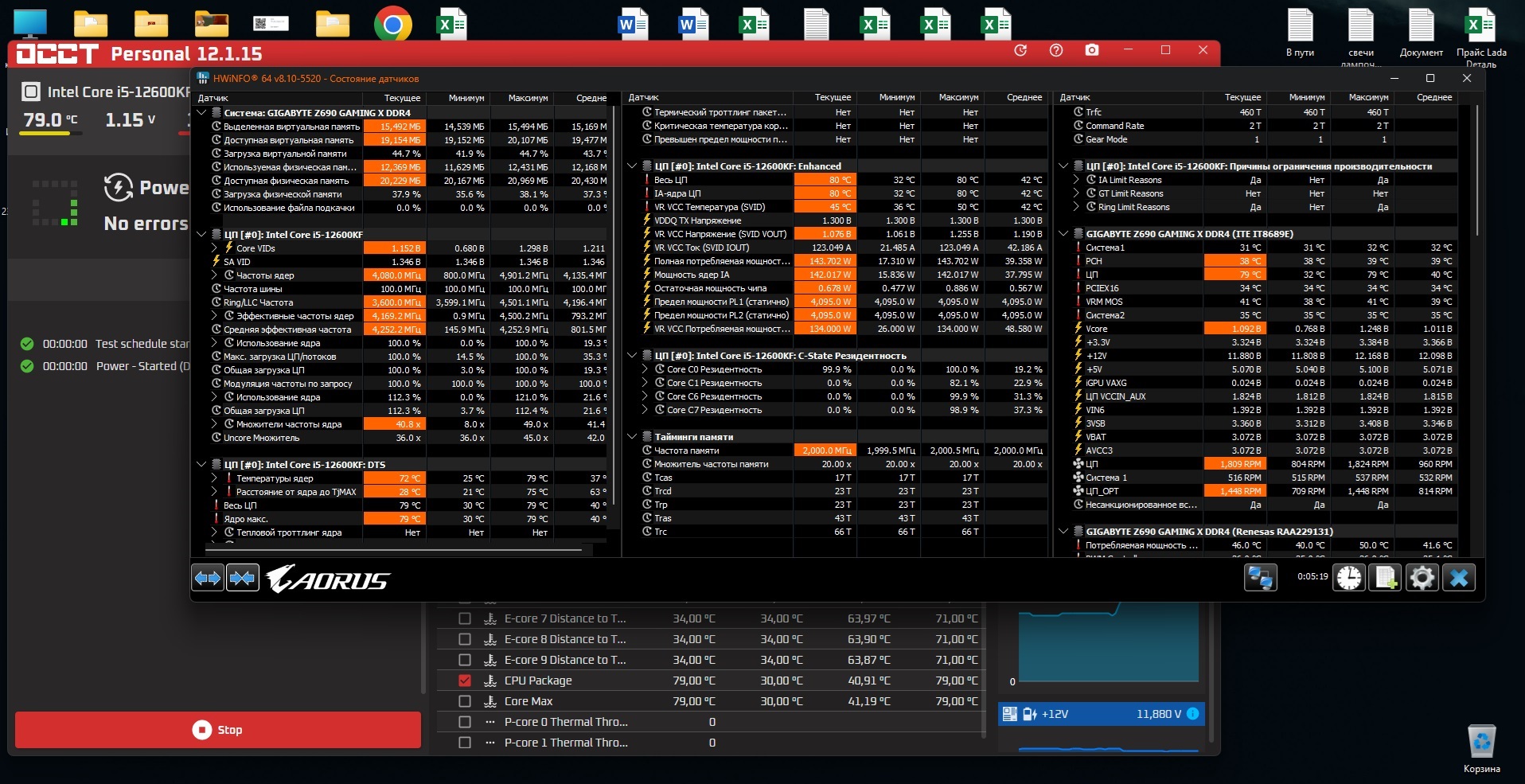1525x784 pixels.
Task: Check P-core 0 Thermal Thro... checkbox
Action: point(465,722)
